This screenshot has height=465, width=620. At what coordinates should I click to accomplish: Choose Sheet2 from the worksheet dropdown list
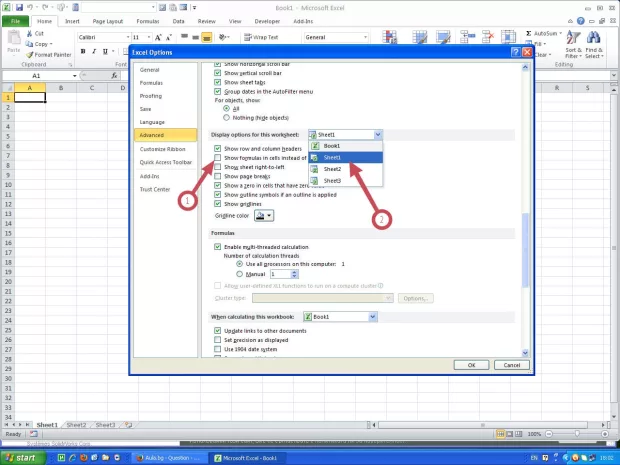pos(332,169)
